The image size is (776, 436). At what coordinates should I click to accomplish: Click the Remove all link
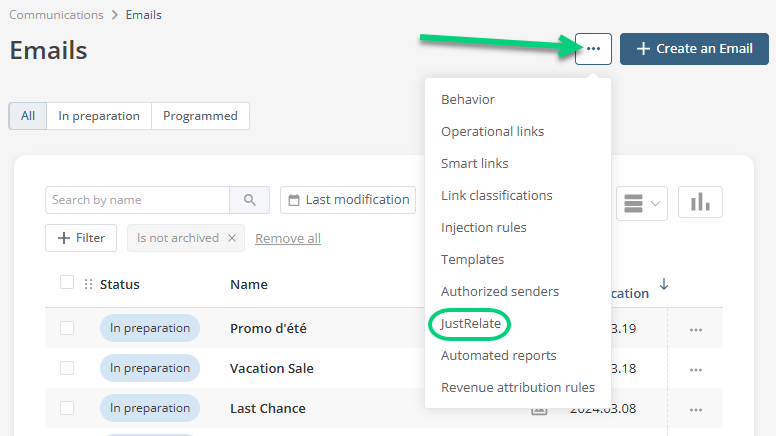click(x=288, y=239)
